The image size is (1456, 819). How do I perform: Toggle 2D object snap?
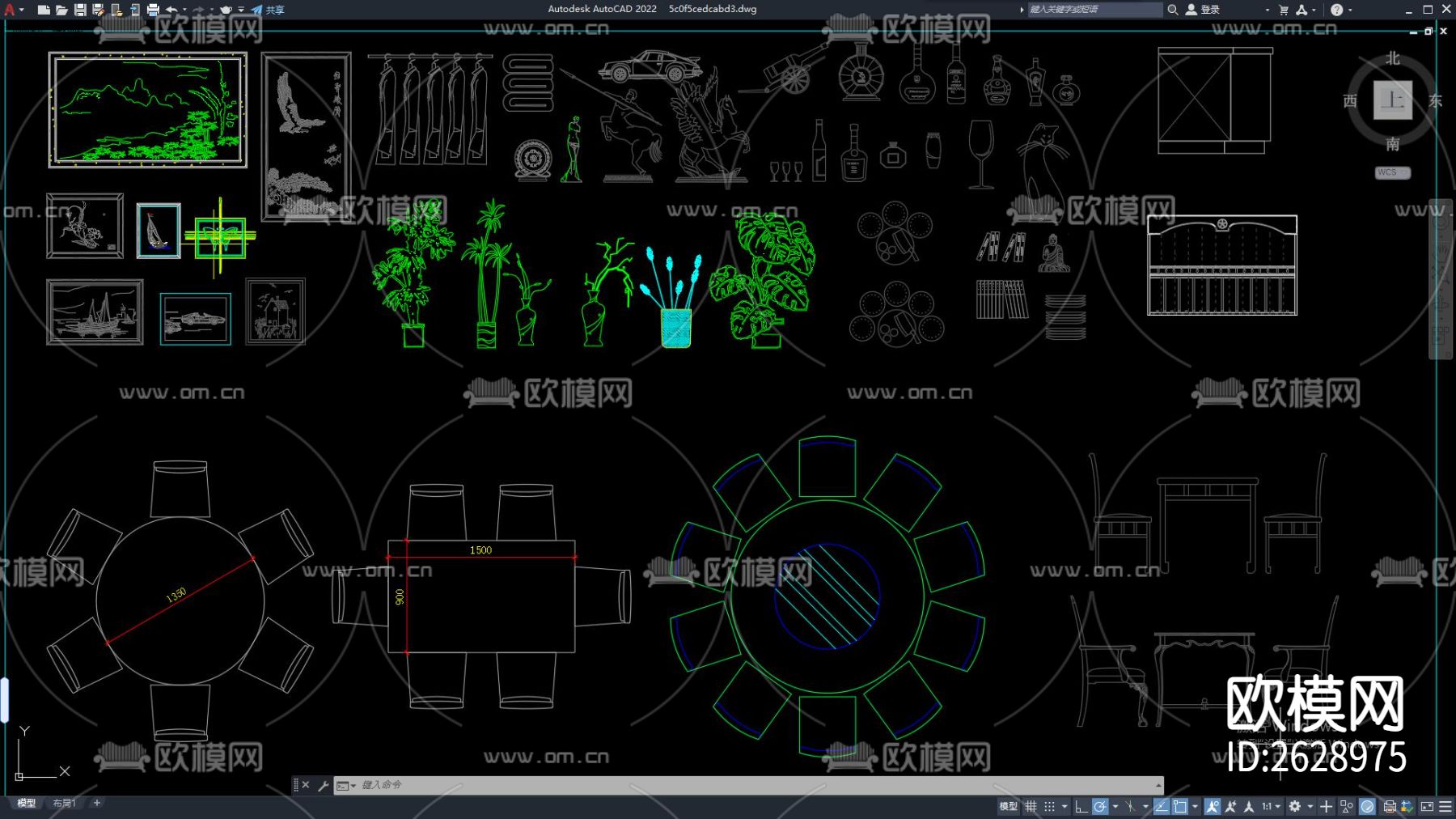(1180, 807)
